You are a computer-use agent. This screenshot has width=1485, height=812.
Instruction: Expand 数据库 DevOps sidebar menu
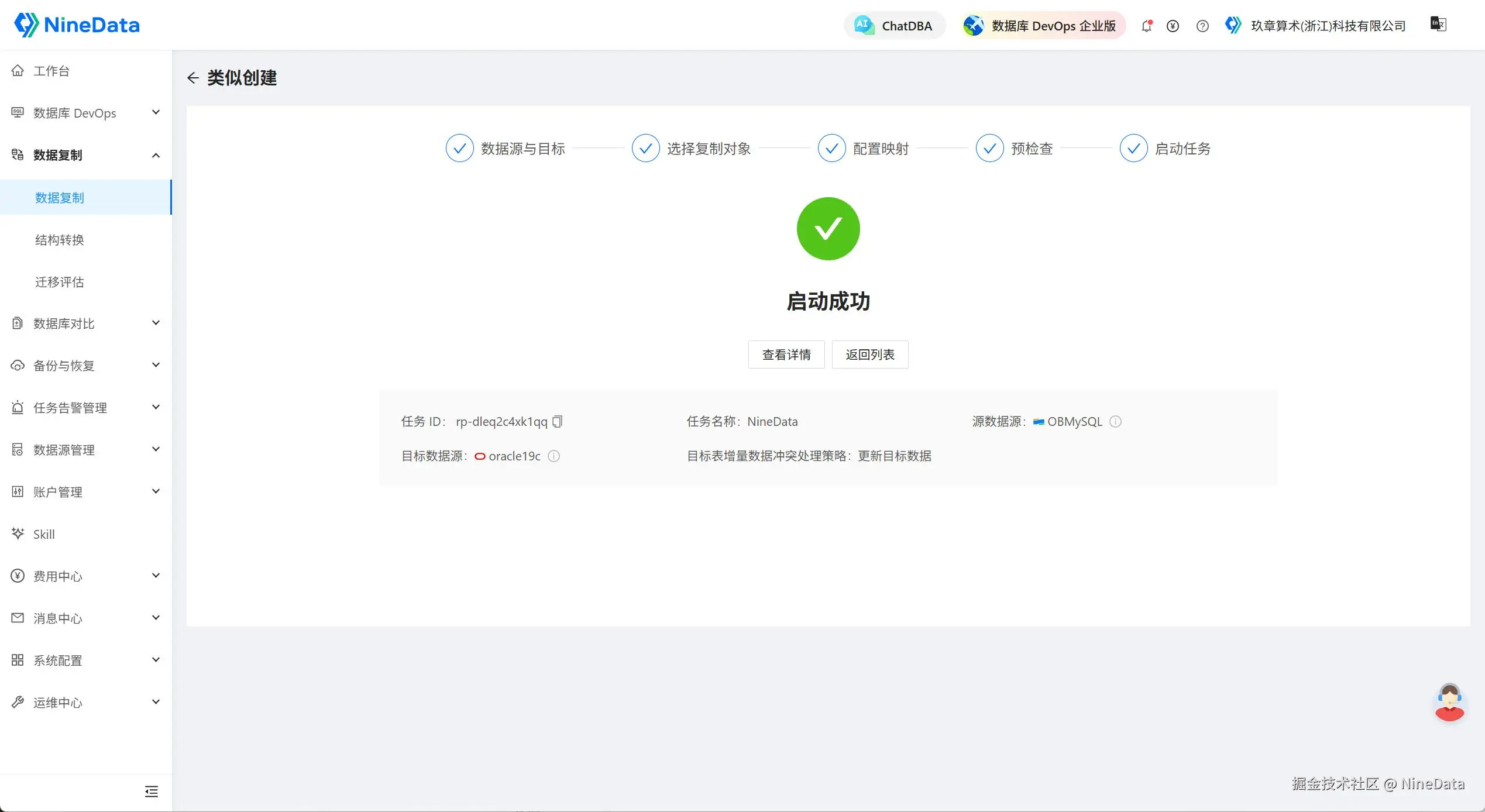pyautogui.click(x=86, y=113)
